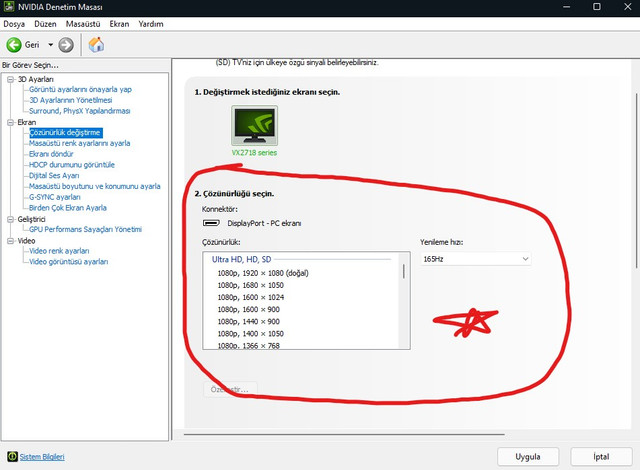Open the Home page icon in toolbar

tap(96, 44)
